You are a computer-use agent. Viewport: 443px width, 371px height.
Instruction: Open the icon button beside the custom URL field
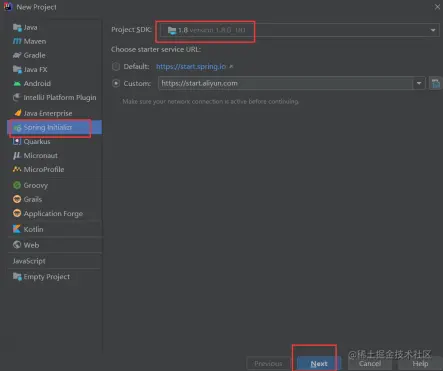435,83
